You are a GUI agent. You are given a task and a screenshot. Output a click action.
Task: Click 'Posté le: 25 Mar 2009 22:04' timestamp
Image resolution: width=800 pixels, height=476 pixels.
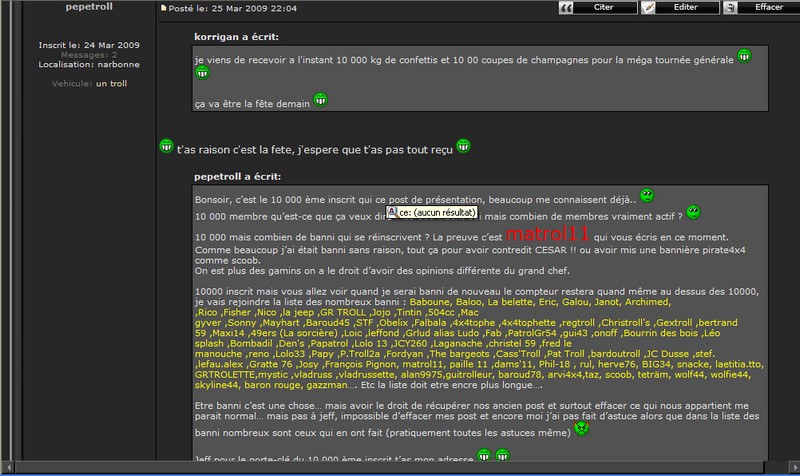(x=233, y=9)
